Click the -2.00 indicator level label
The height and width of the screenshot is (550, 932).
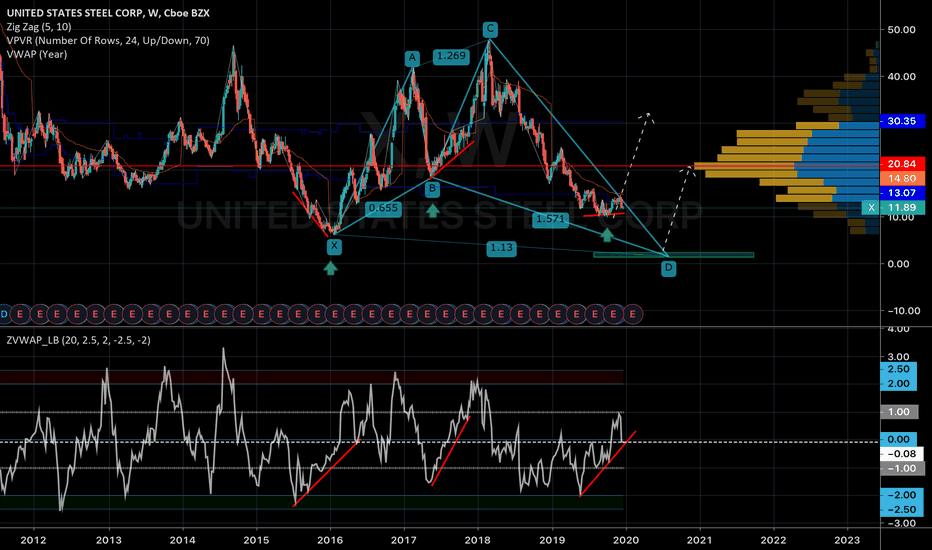point(902,495)
